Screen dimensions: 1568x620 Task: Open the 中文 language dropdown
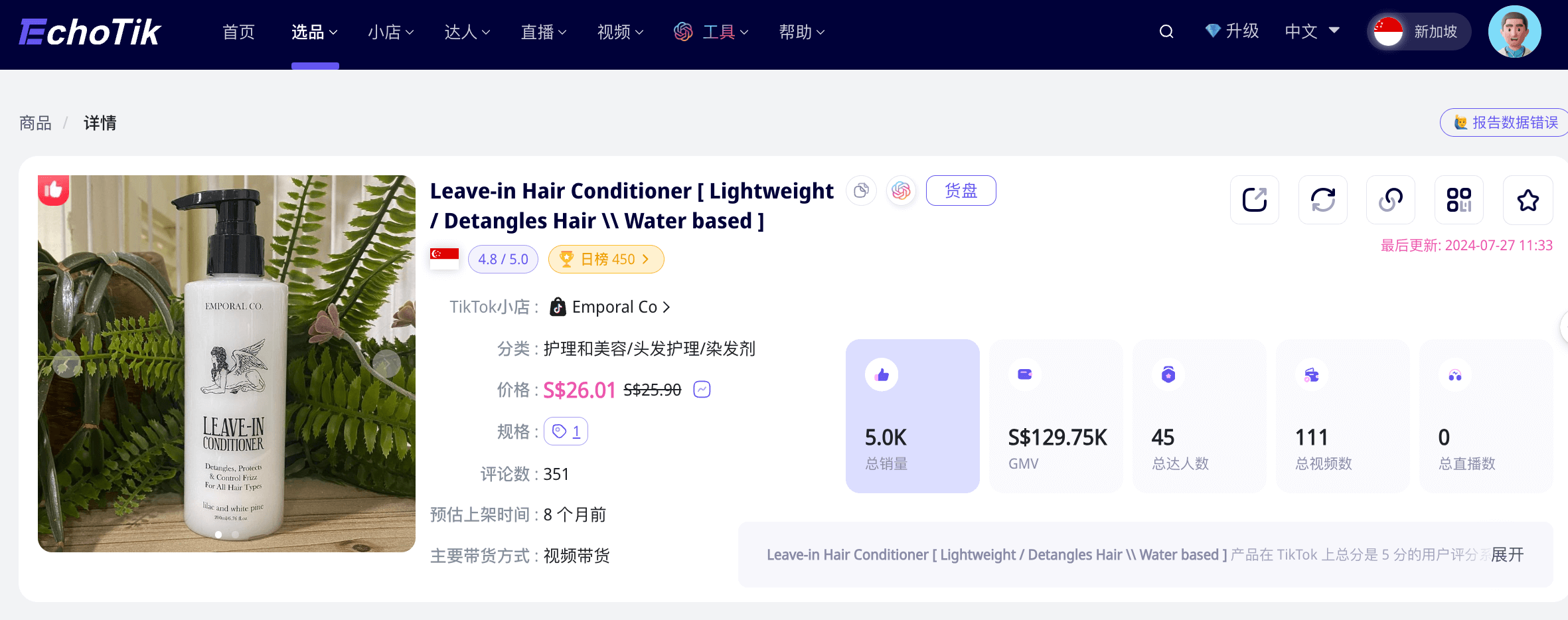(x=1312, y=32)
